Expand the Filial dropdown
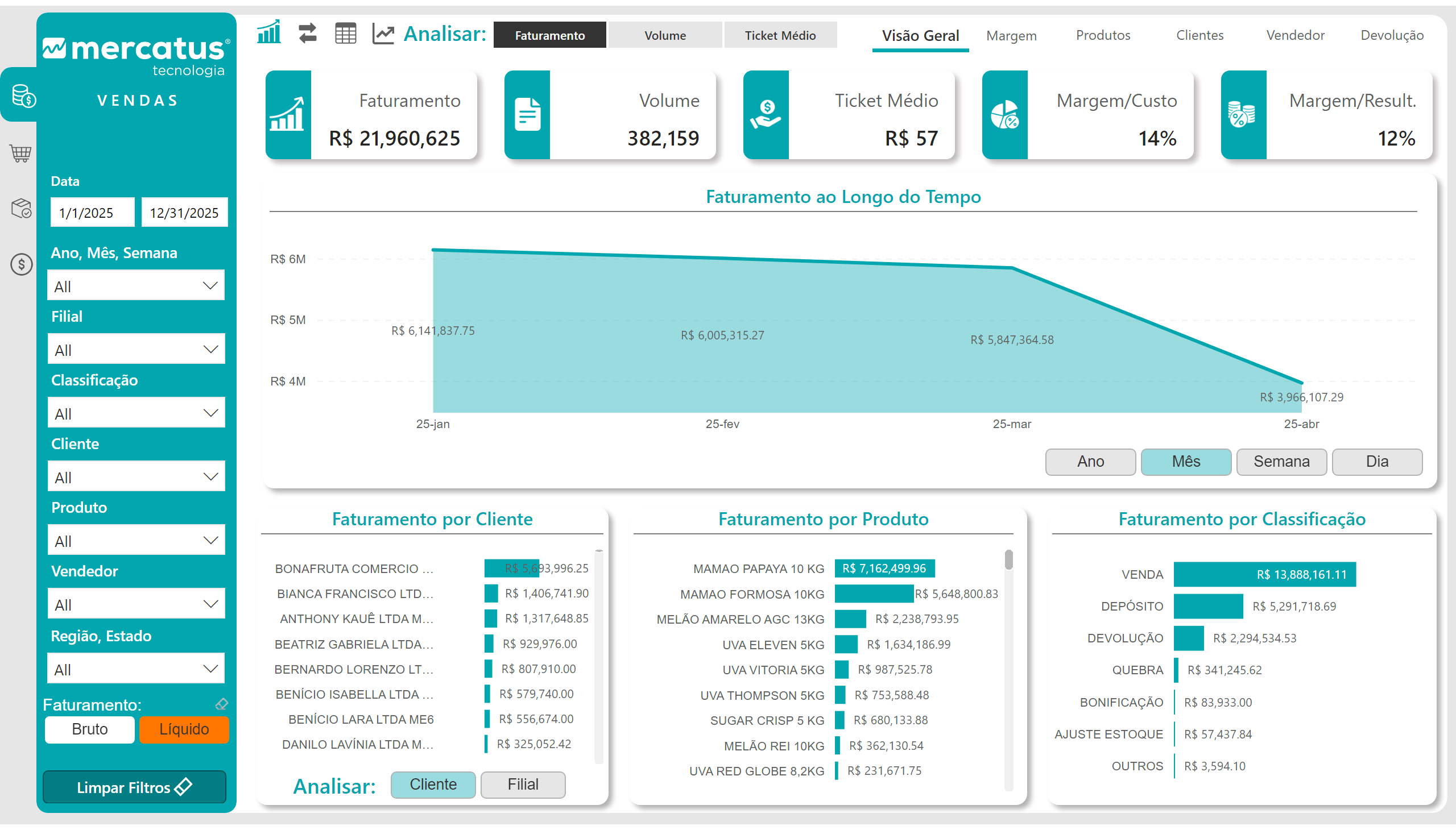 (x=136, y=350)
